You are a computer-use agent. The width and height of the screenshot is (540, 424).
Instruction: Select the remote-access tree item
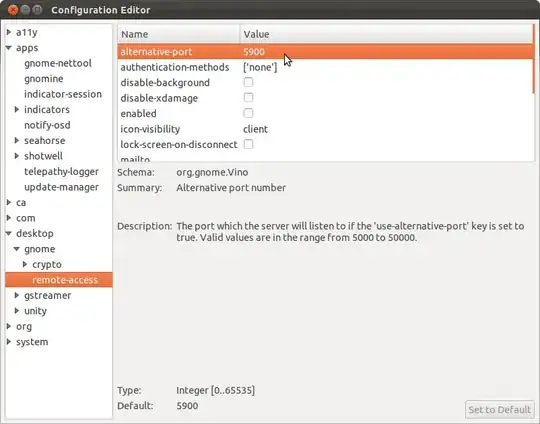(x=59, y=280)
